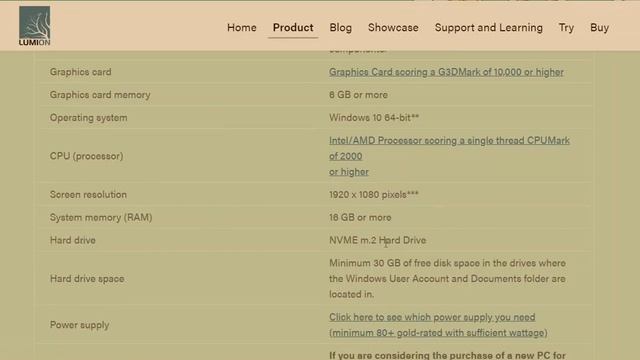Follow the power supply requirements link

438,325
